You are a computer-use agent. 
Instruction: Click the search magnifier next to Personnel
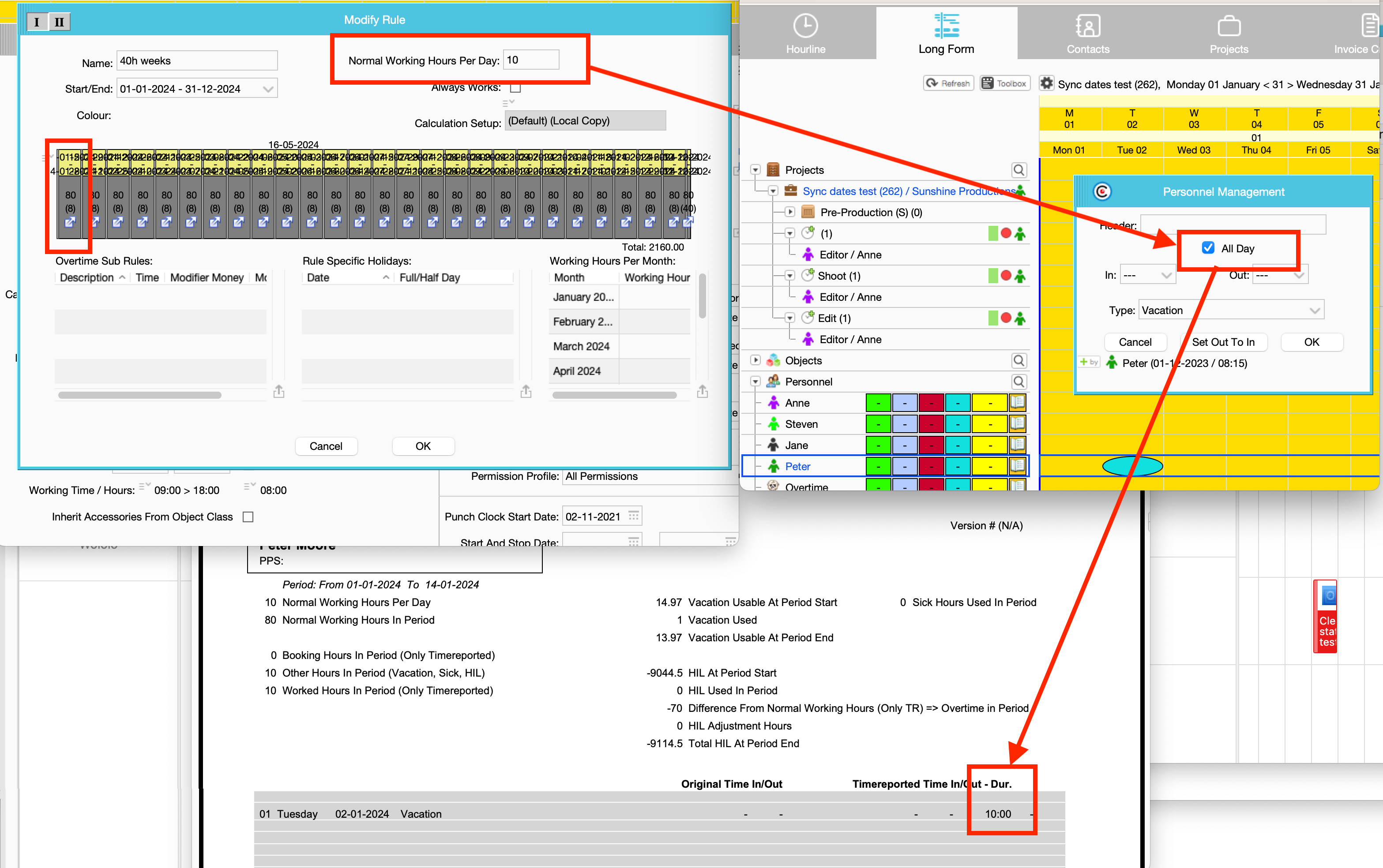(x=1018, y=382)
